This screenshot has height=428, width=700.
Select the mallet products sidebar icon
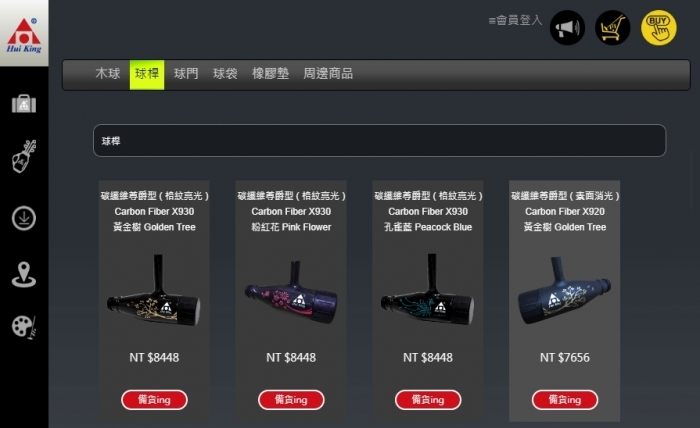pyautogui.click(x=24, y=157)
